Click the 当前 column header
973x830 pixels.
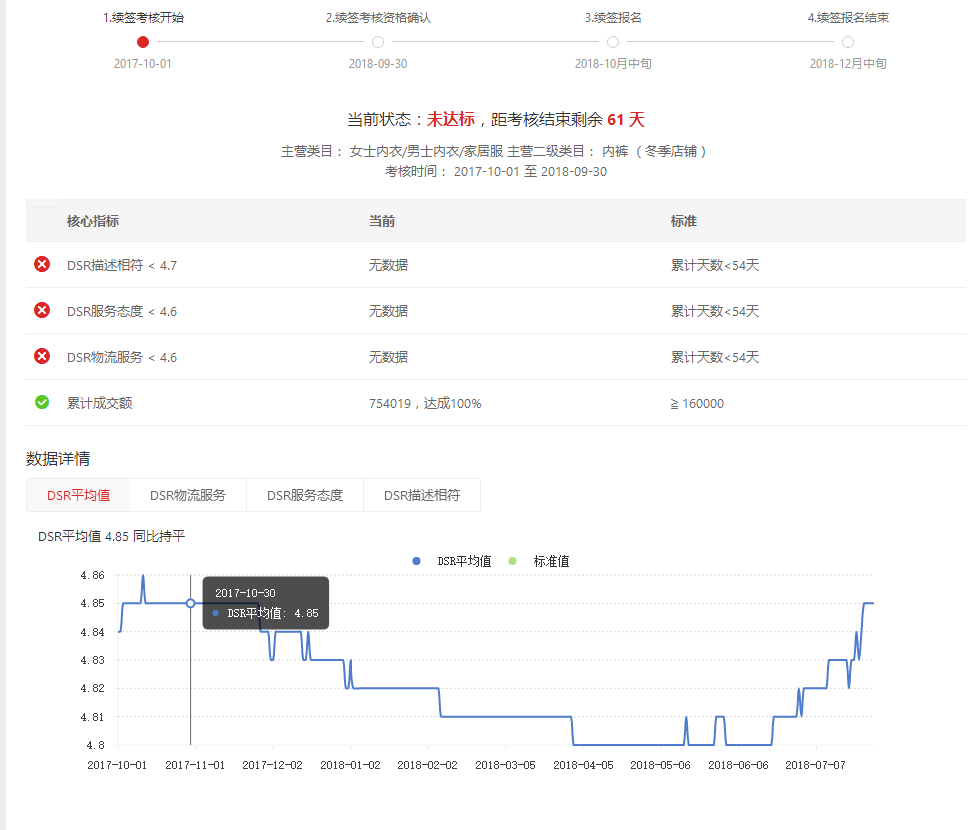[382, 221]
